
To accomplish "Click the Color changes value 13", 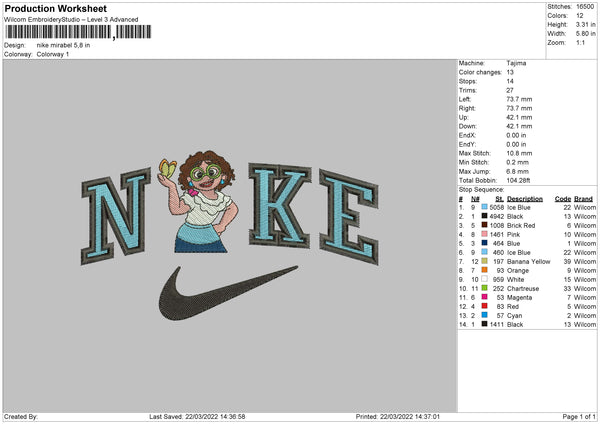I will coord(510,72).
